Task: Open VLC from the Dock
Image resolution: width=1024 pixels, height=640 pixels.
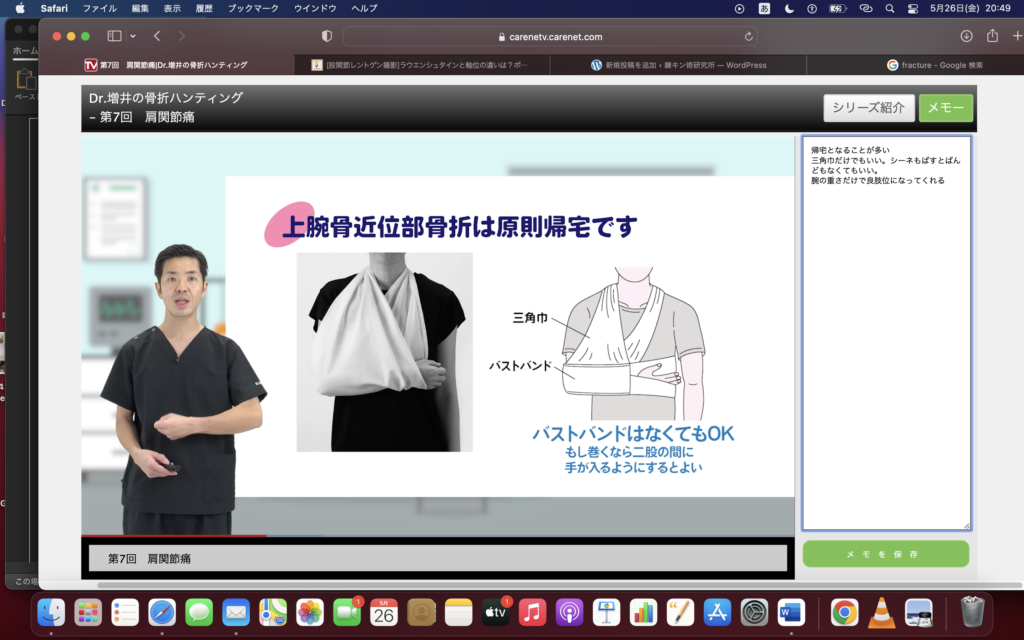Action: pos(881,612)
